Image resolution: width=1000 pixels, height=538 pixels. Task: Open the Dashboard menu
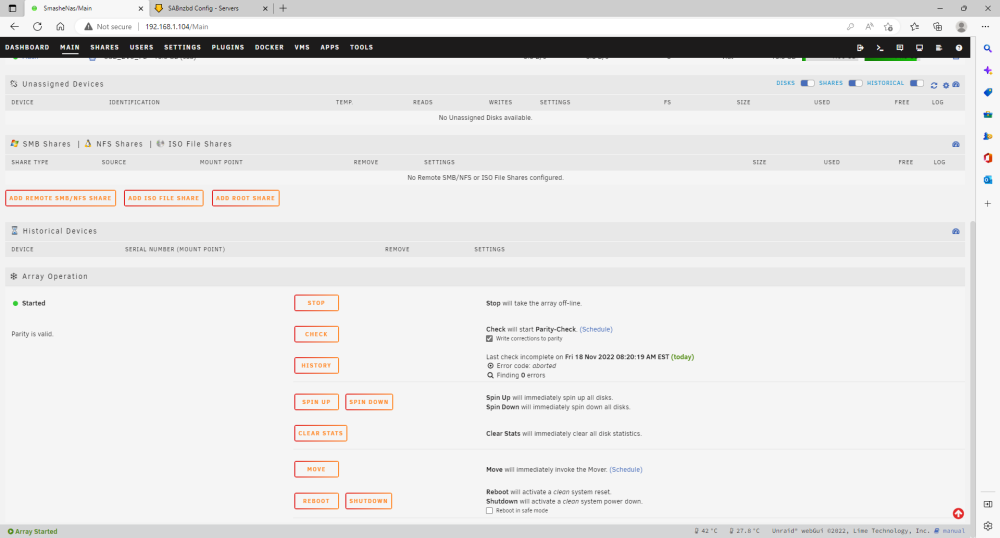27,47
